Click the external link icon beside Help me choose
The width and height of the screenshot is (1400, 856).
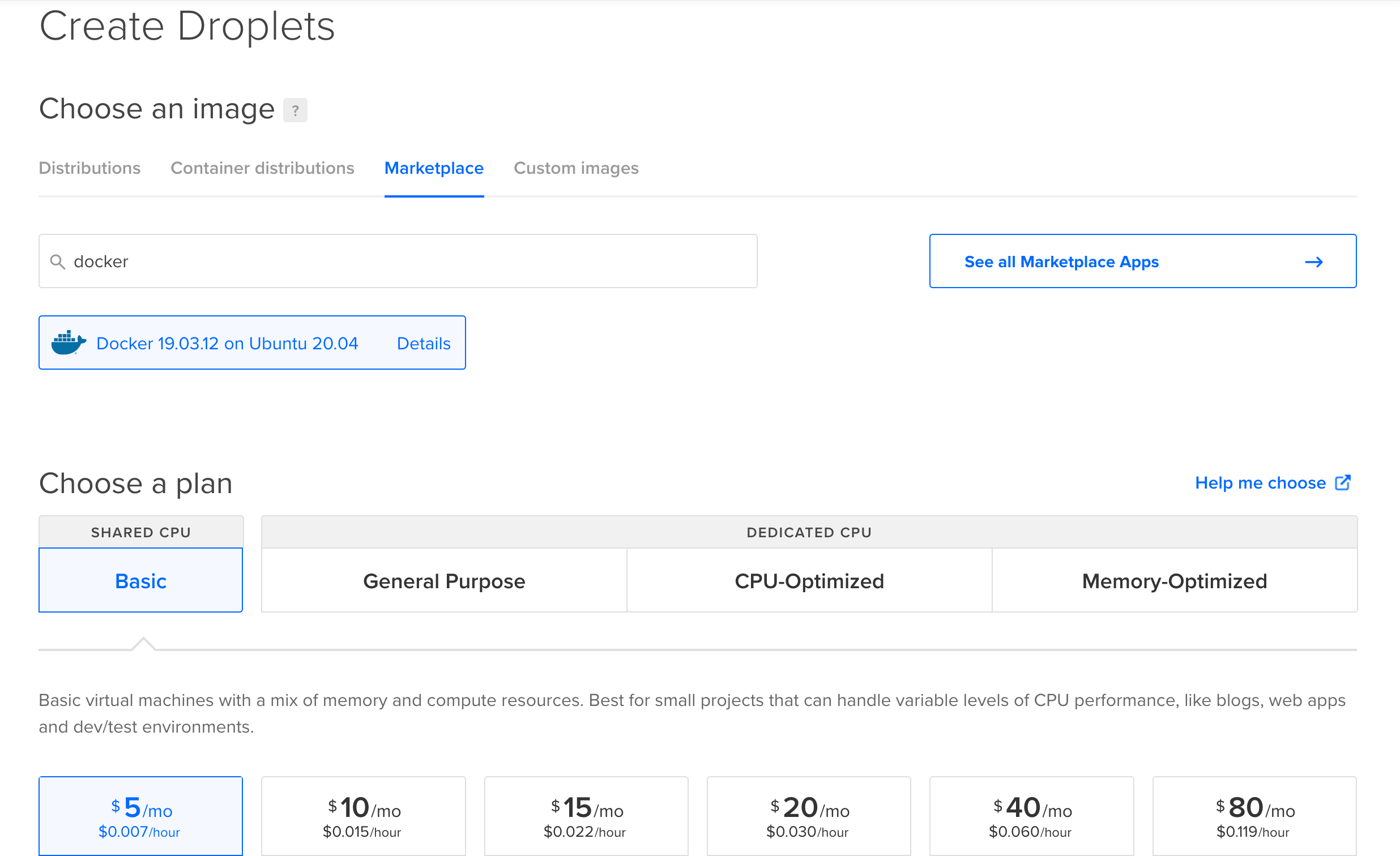pos(1343,482)
